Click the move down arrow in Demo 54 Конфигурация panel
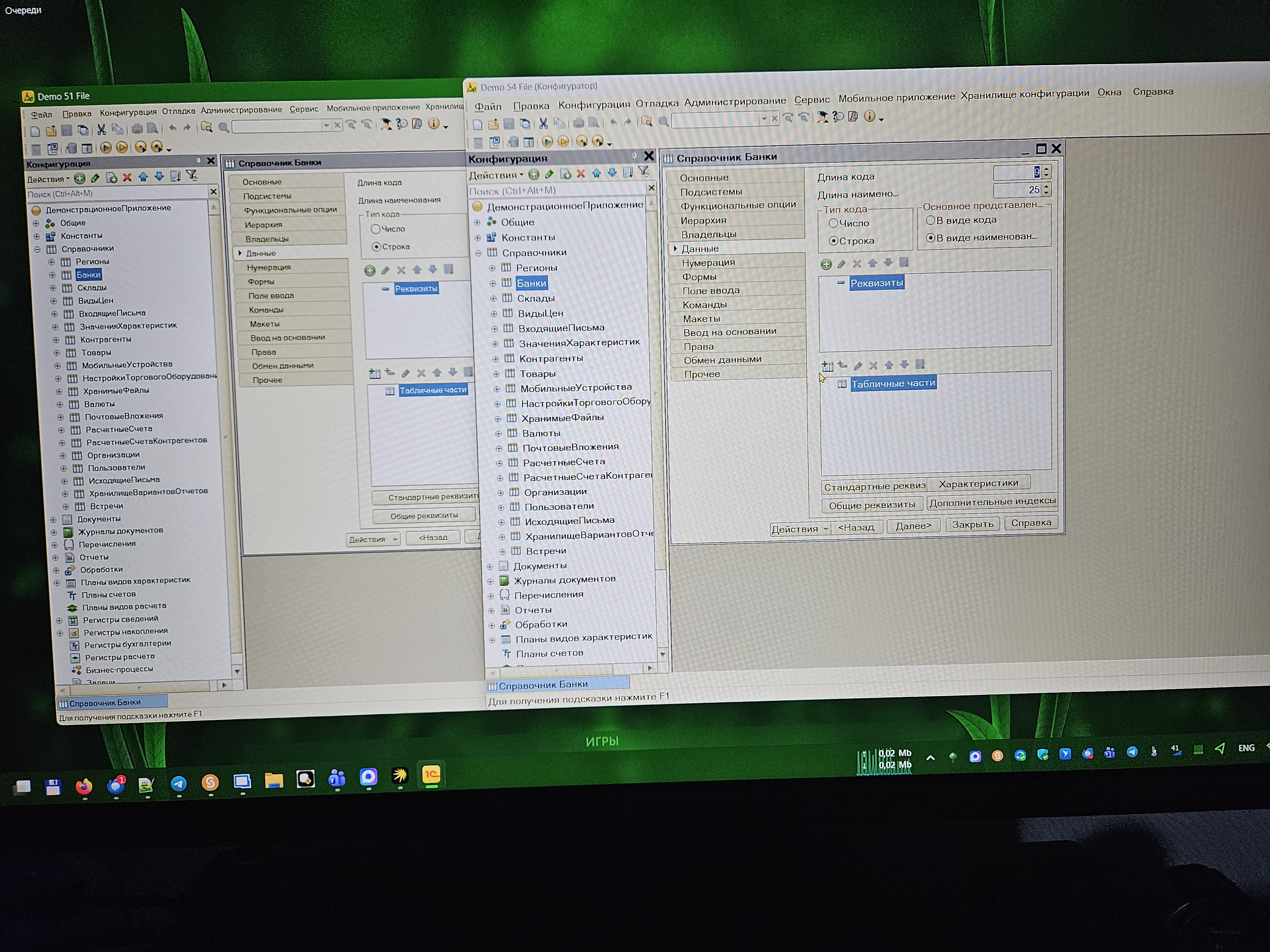This screenshot has width=1270, height=952. click(612, 172)
